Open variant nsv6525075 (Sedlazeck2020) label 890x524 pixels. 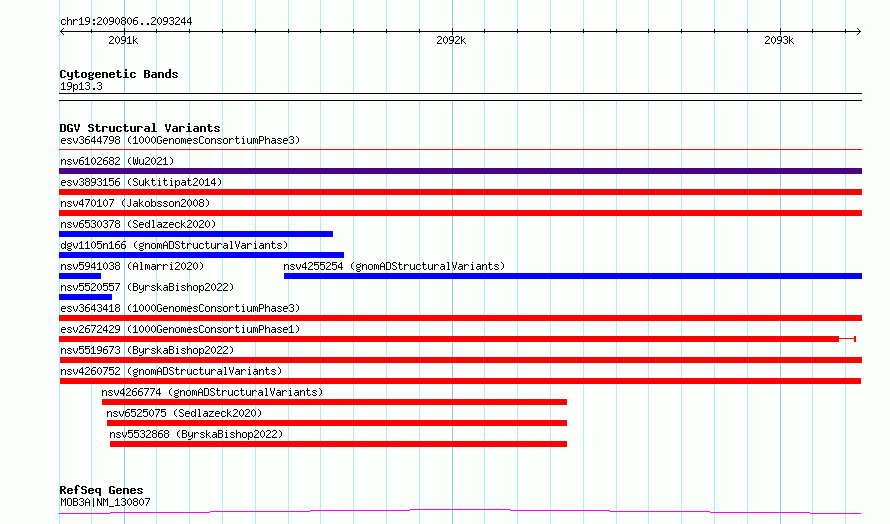tap(184, 413)
